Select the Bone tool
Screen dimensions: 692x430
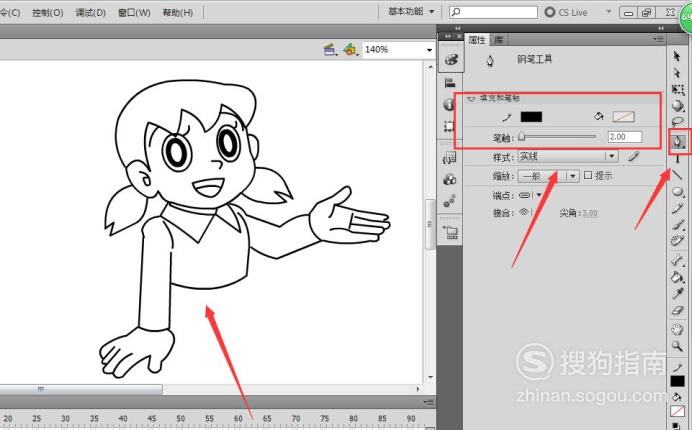[677, 260]
